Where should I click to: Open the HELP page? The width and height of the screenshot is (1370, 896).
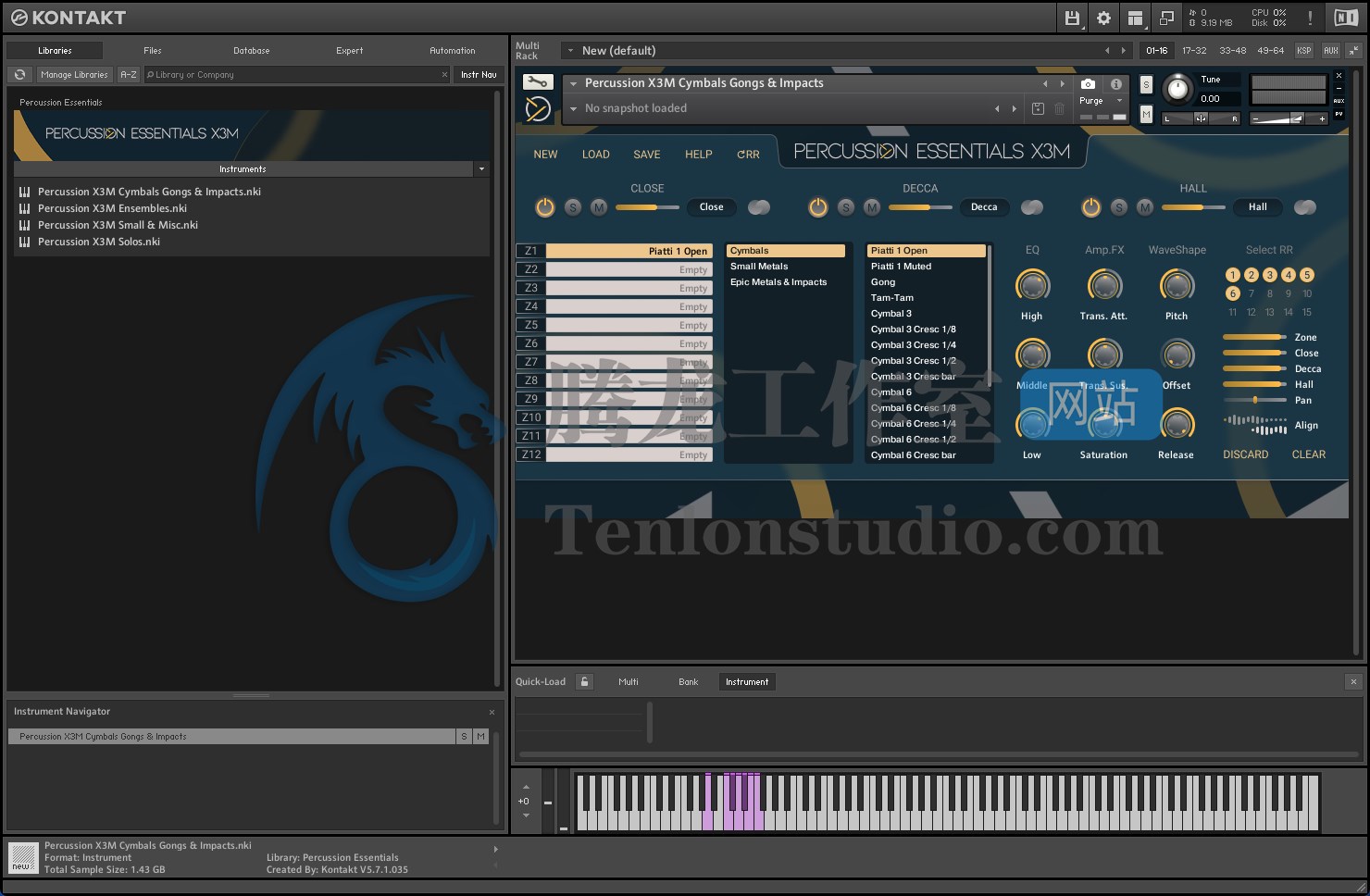pyautogui.click(x=699, y=155)
